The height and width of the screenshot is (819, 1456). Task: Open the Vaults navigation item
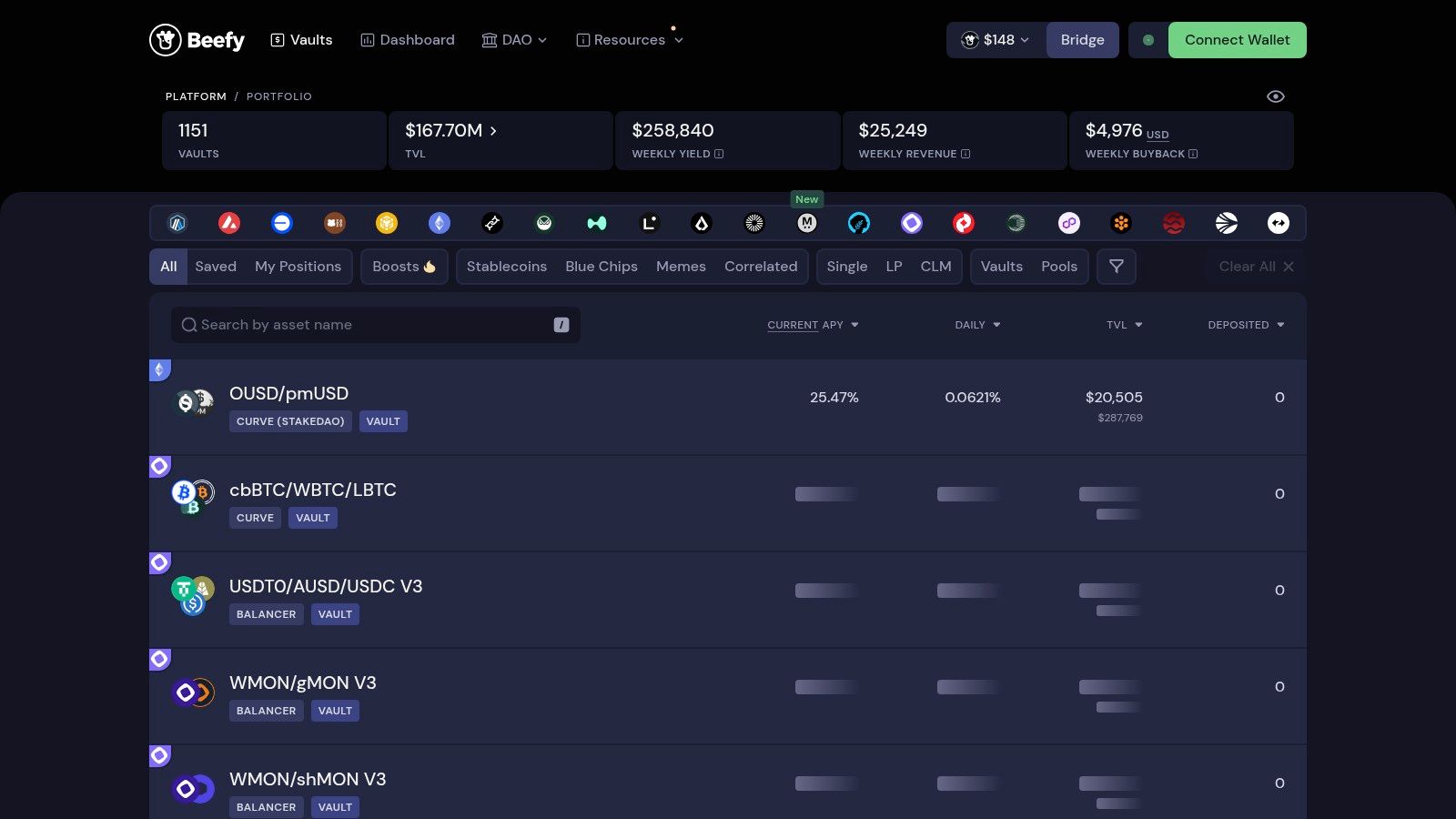tap(301, 40)
